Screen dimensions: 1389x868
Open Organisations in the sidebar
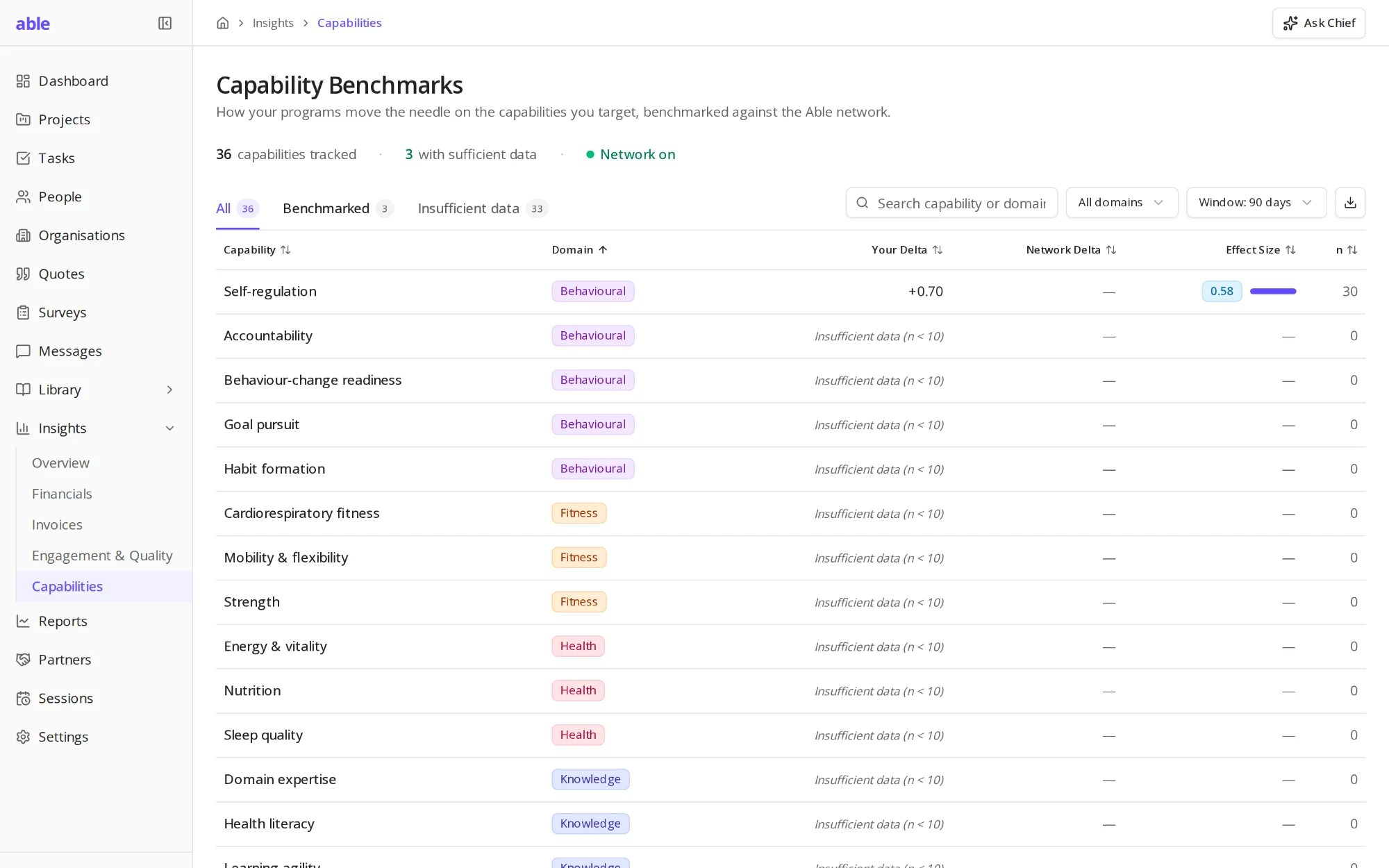[x=97, y=235]
